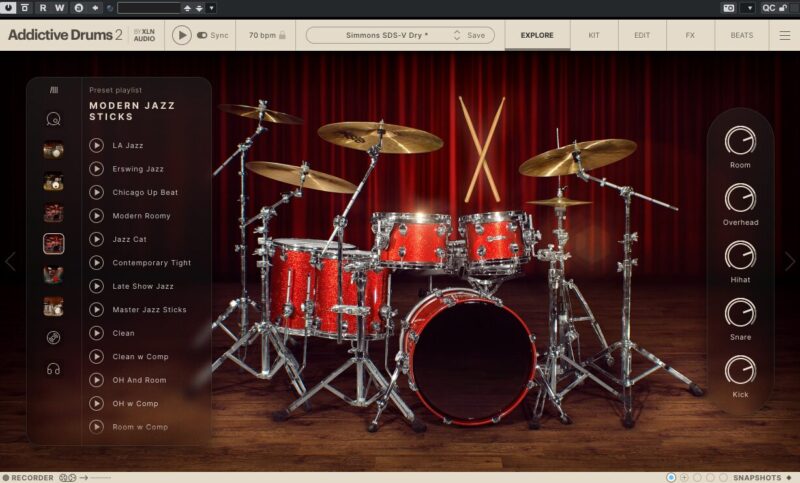This screenshot has height=483, width=800.
Task: Toggle the host Sync switch
Action: pyautogui.click(x=203, y=35)
